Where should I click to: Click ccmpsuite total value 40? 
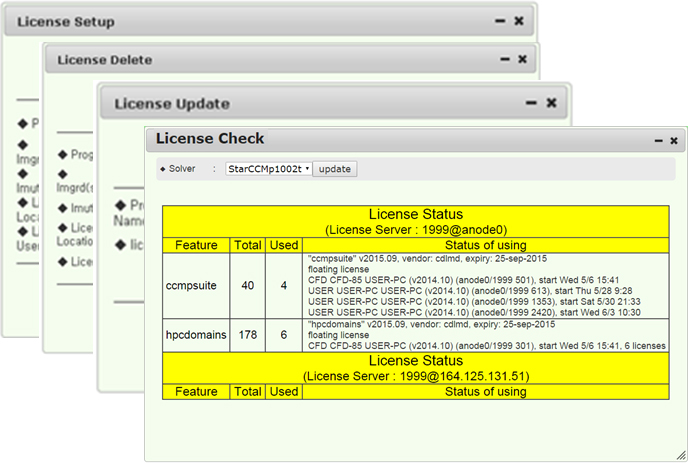[x=247, y=286]
